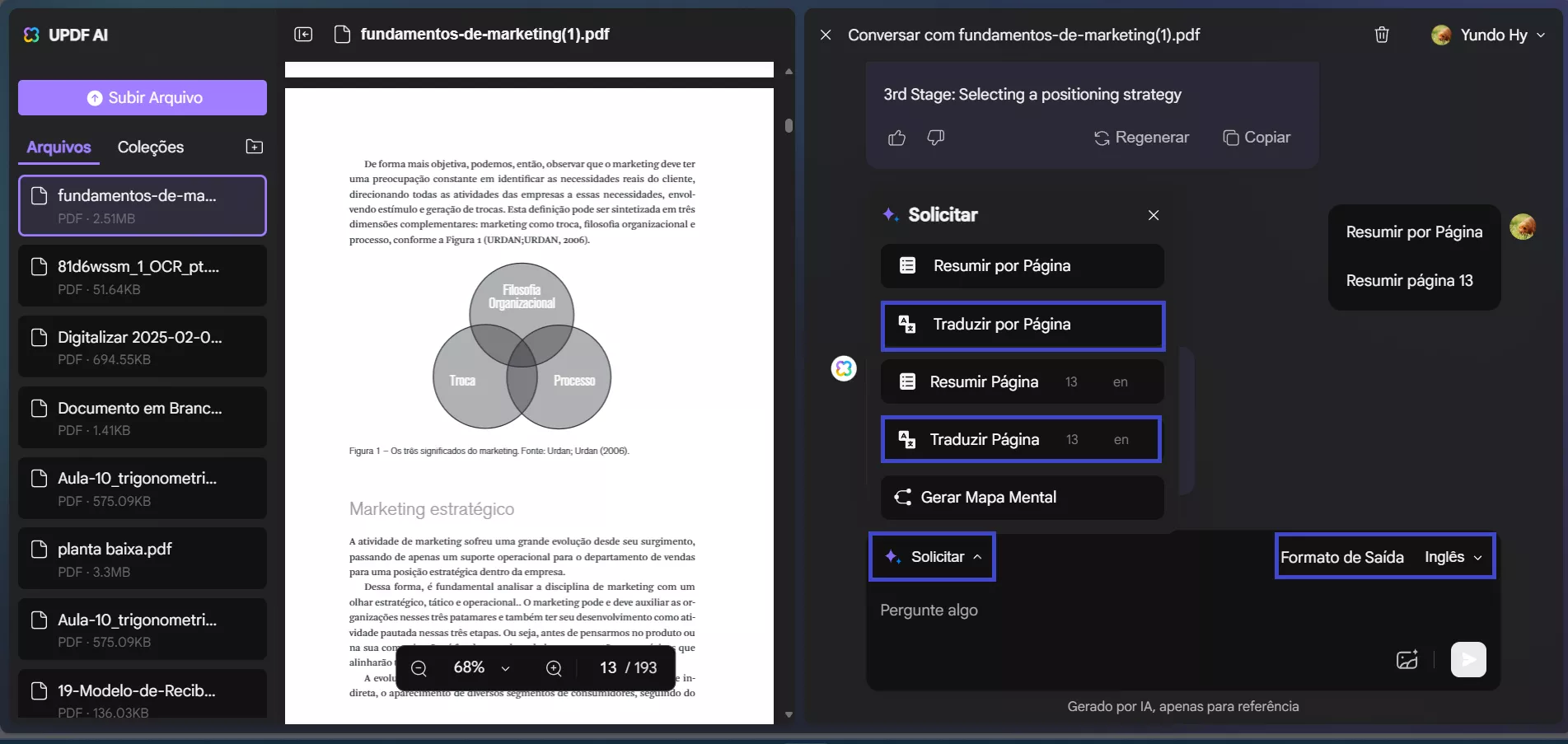The image size is (1568, 744).
Task: Click the thumbs up icon
Action: [896, 138]
